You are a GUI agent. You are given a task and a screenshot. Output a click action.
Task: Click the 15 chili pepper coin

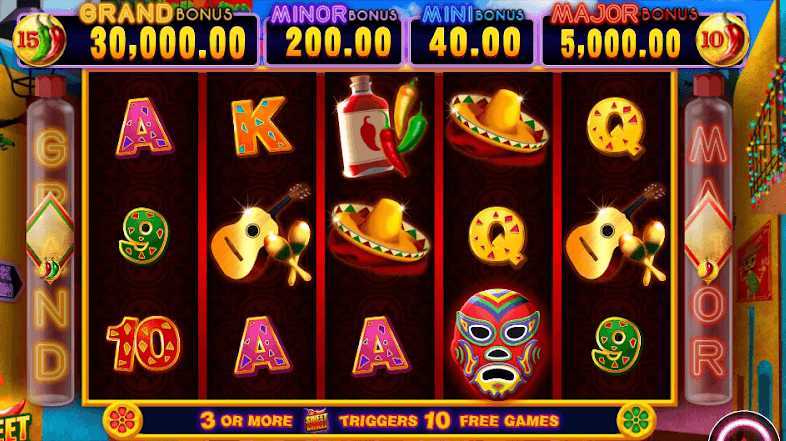point(40,40)
